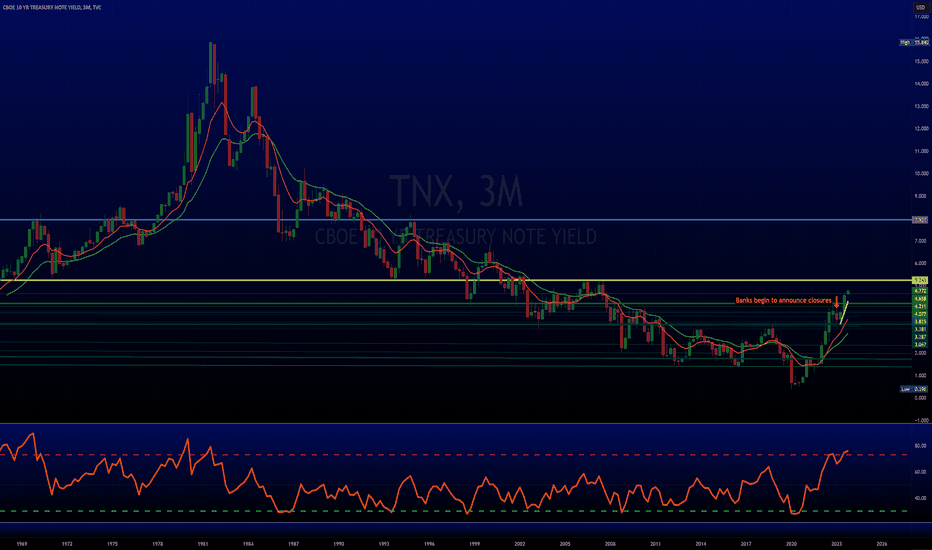Image resolution: width=932 pixels, height=550 pixels.
Task: Click the 1993 time axis label
Action: pyautogui.click(x=384, y=544)
